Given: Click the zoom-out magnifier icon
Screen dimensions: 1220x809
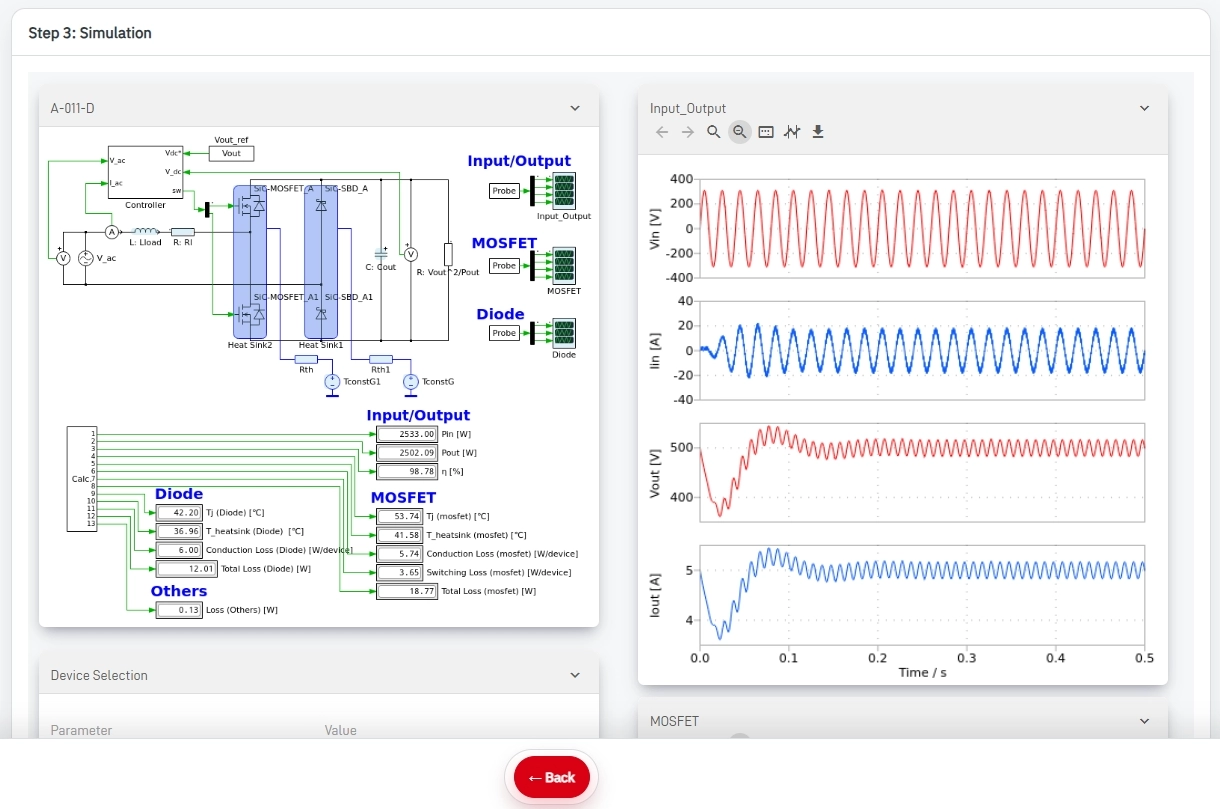Looking at the screenshot, I should pos(740,132).
